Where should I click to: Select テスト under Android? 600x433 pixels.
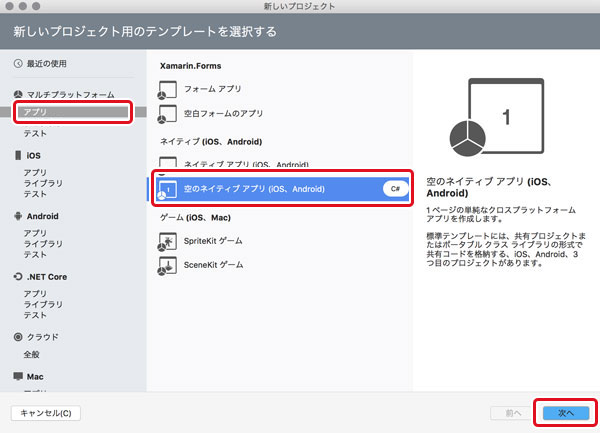point(35,254)
